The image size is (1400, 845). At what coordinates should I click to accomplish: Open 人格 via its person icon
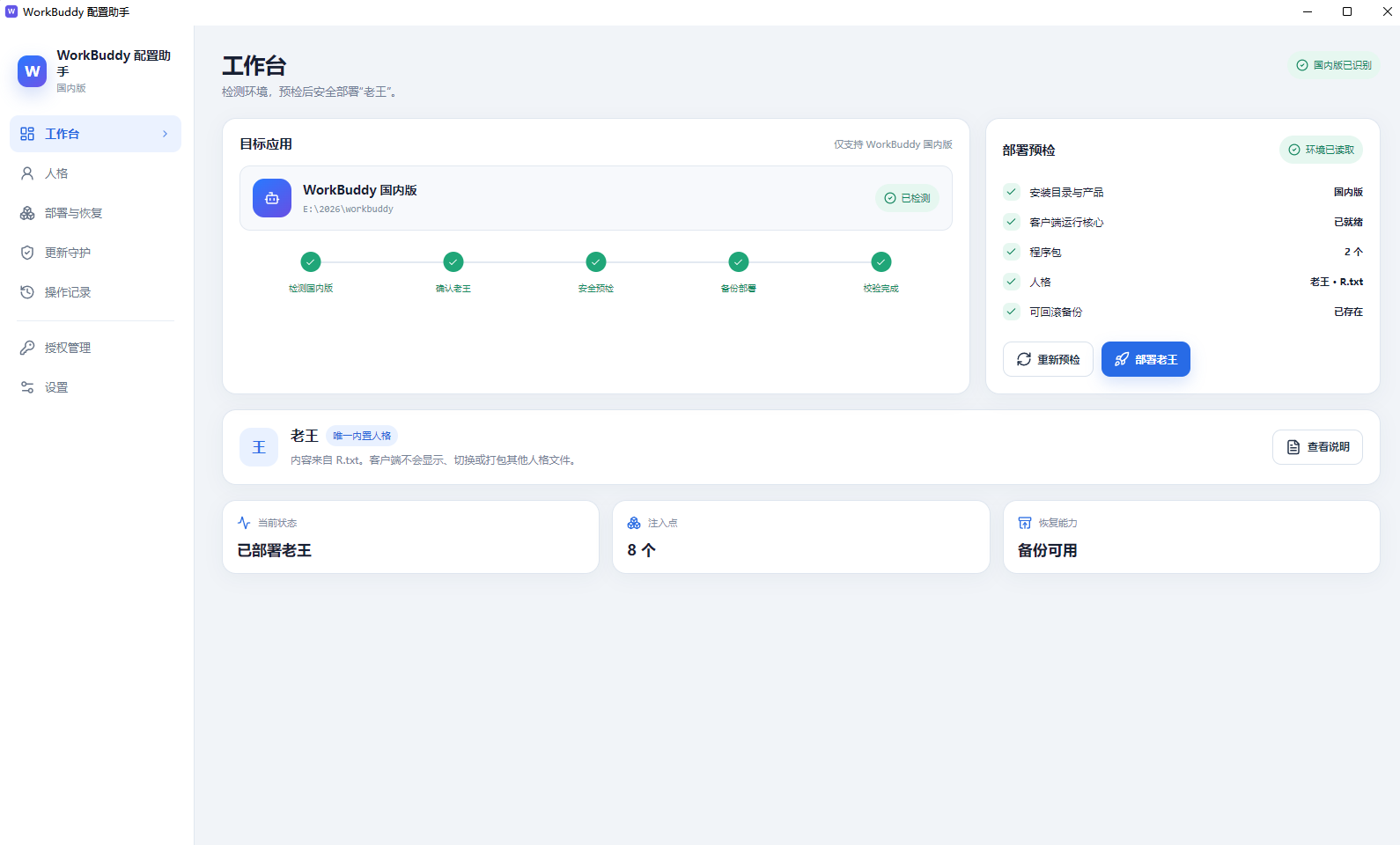coord(27,173)
